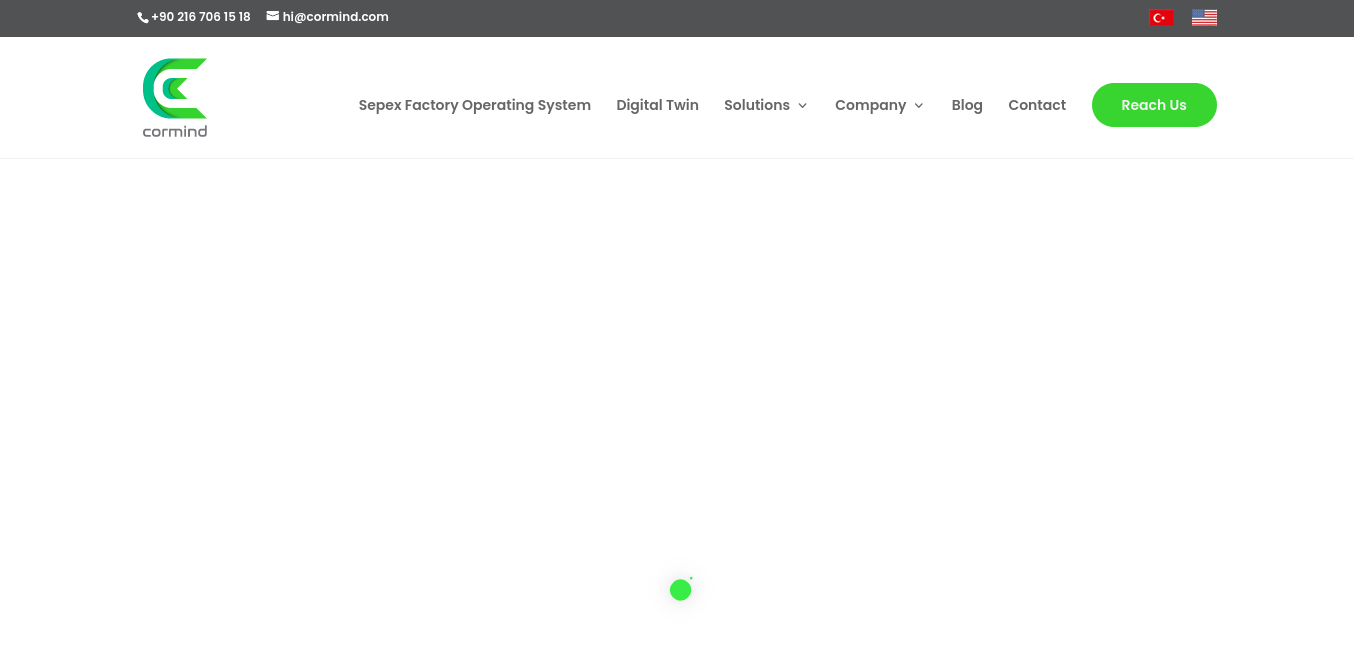Expand the Solutions dropdown chevron
1366x651 pixels.
pyautogui.click(x=802, y=105)
